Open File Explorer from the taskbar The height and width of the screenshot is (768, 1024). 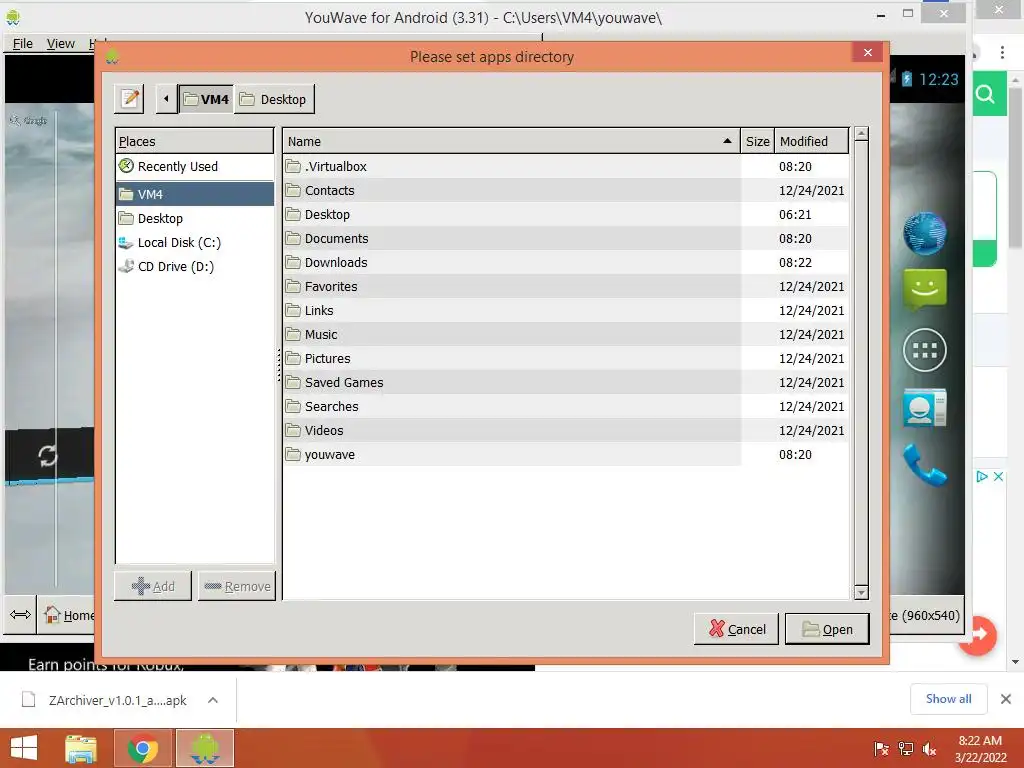coord(81,748)
